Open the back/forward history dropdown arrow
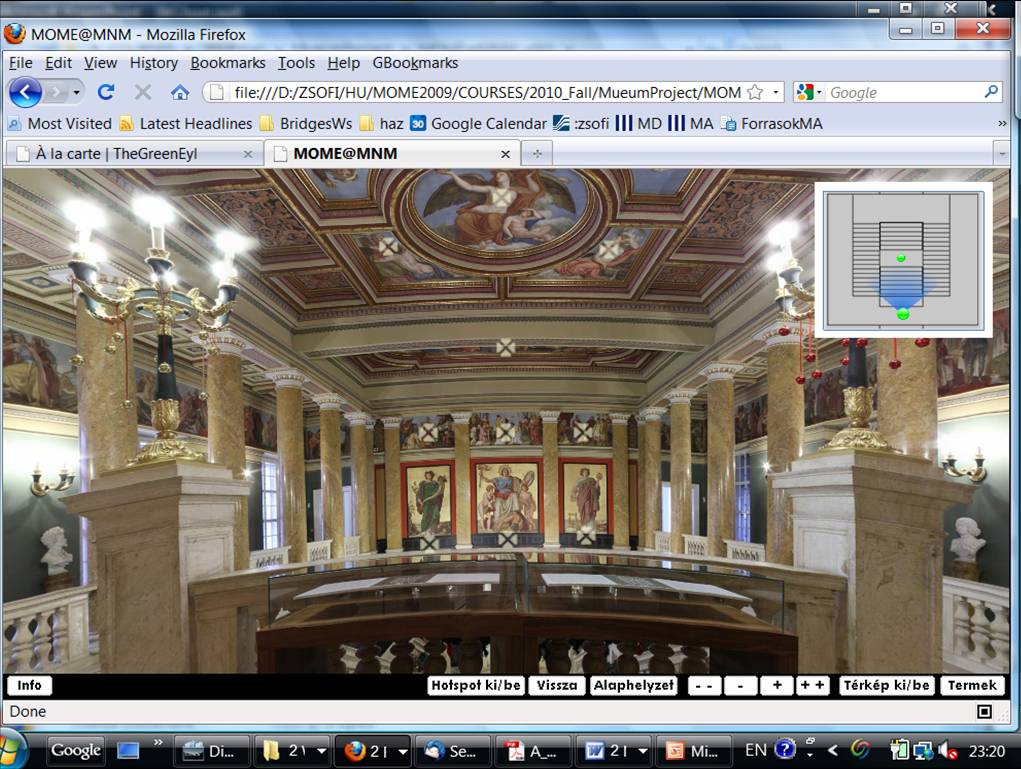Image resolution: width=1021 pixels, height=769 pixels. [77, 92]
